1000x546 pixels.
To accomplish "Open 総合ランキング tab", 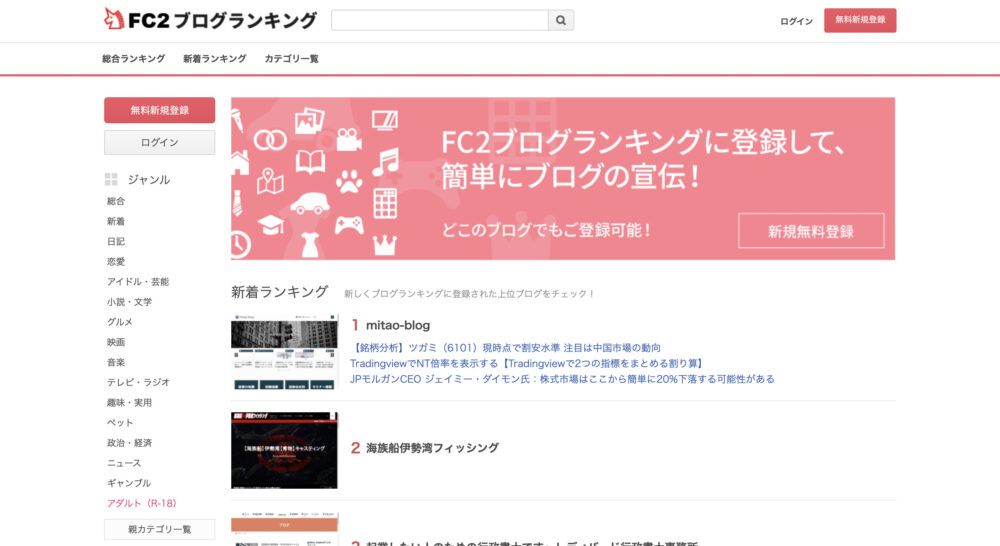I will pyautogui.click(x=133, y=59).
